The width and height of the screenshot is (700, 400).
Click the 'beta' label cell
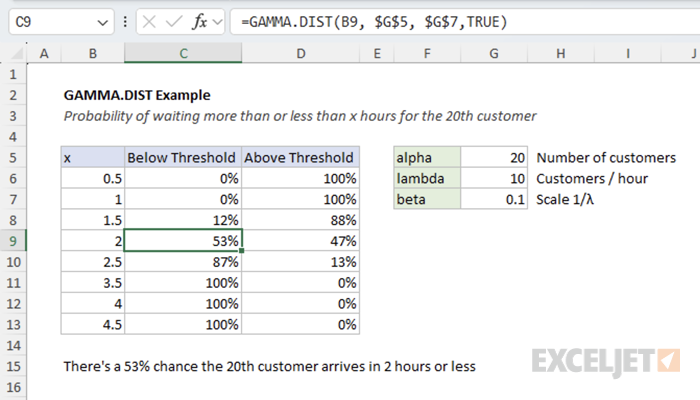pyautogui.click(x=427, y=199)
